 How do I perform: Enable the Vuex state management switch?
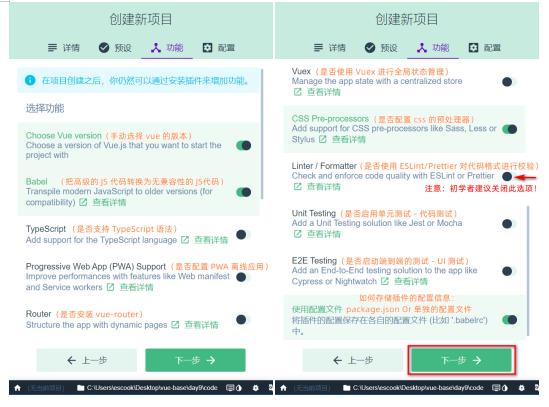tap(509, 82)
